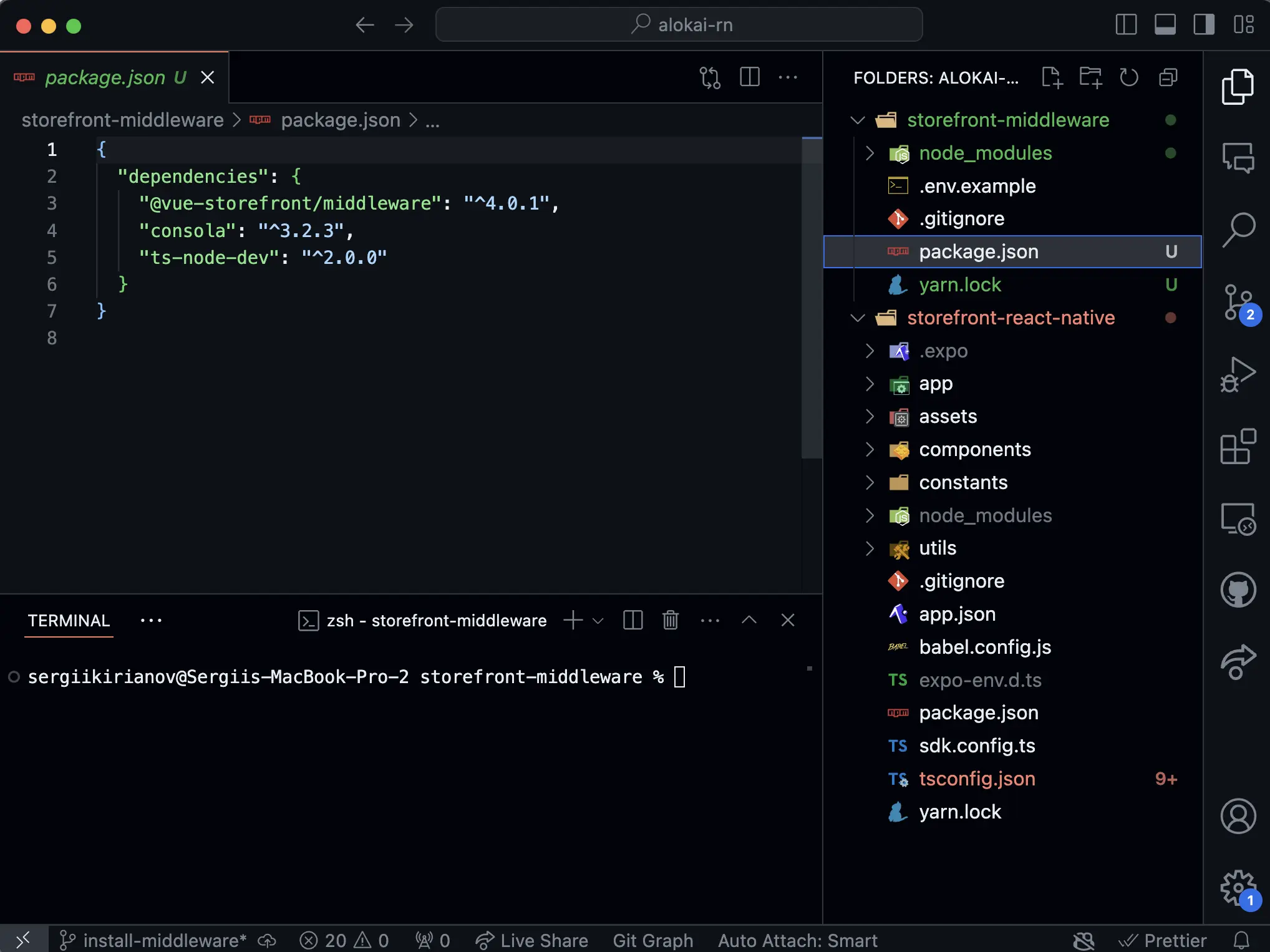Open Git Graph from status bar
The image size is (1270, 952).
(653, 940)
